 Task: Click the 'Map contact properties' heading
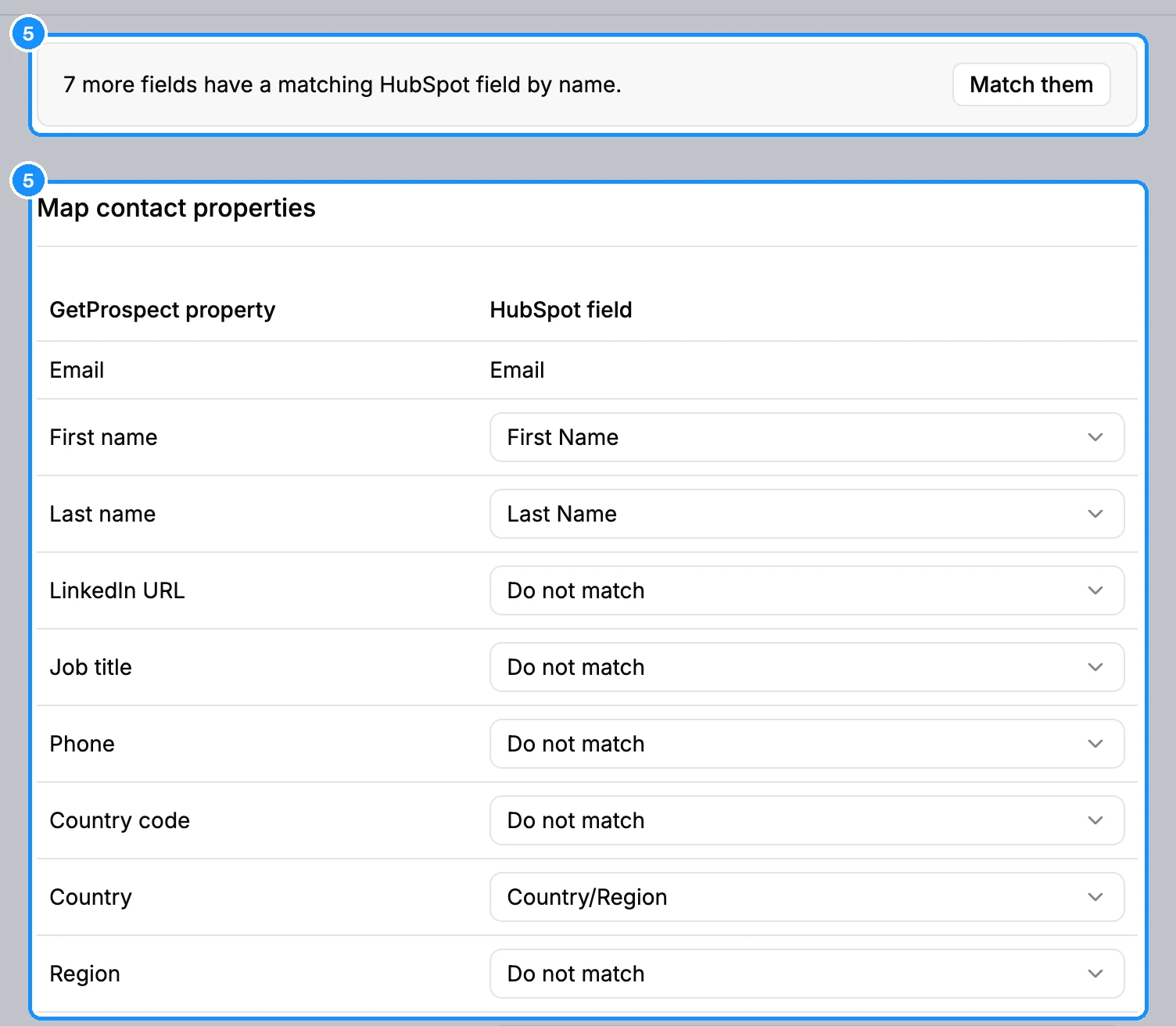[177, 208]
